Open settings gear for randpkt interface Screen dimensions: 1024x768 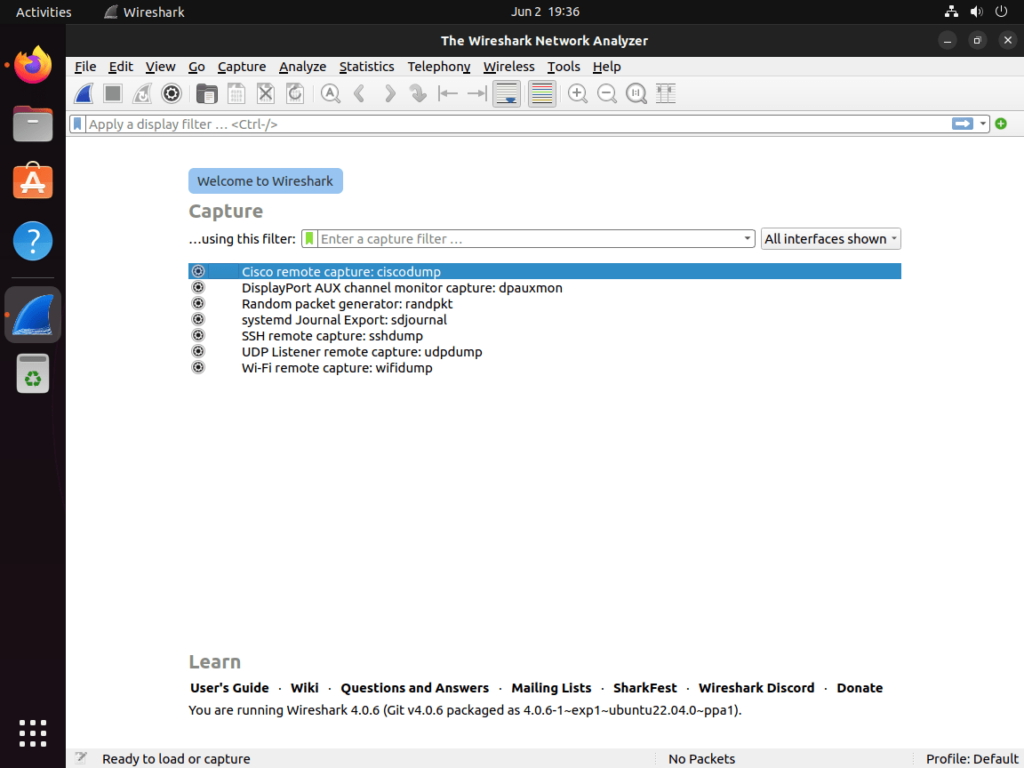point(198,303)
